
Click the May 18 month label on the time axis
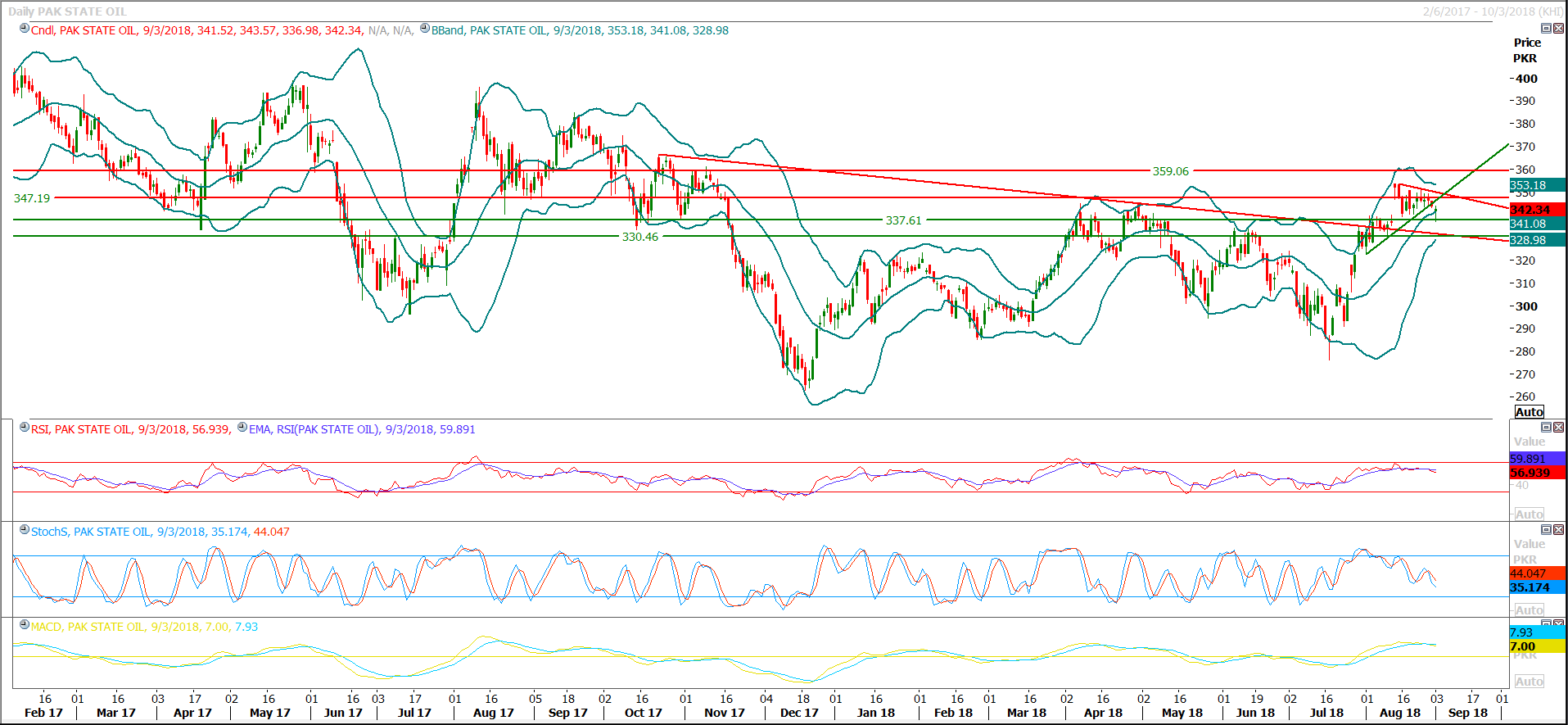coord(1182,713)
